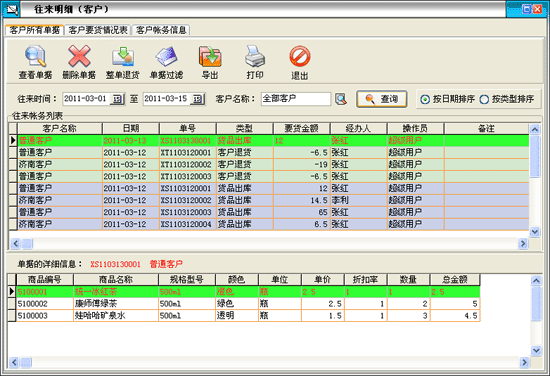The image size is (550, 376).
Task: Select row with 单号 XT1103120003
Action: [269, 176]
